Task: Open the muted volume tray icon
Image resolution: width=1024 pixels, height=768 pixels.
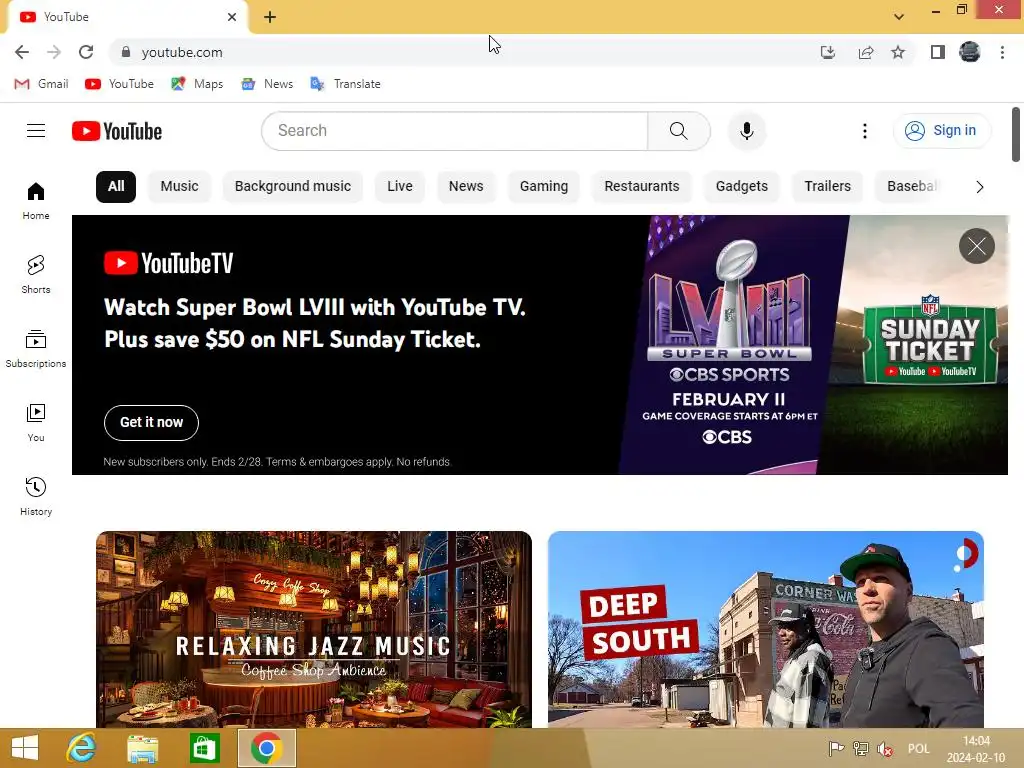Action: click(885, 749)
